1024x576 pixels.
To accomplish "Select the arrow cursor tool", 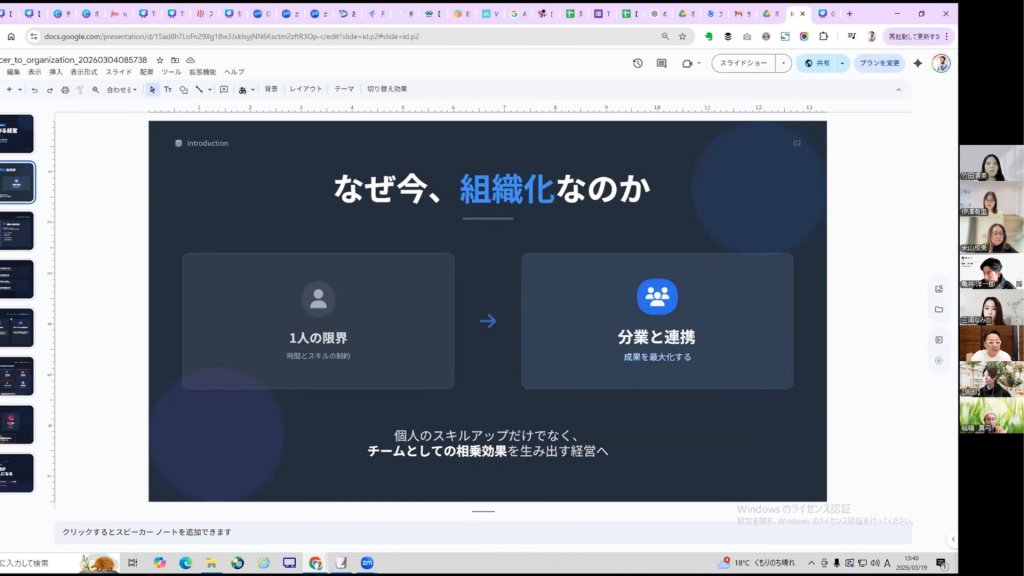I will point(153,89).
